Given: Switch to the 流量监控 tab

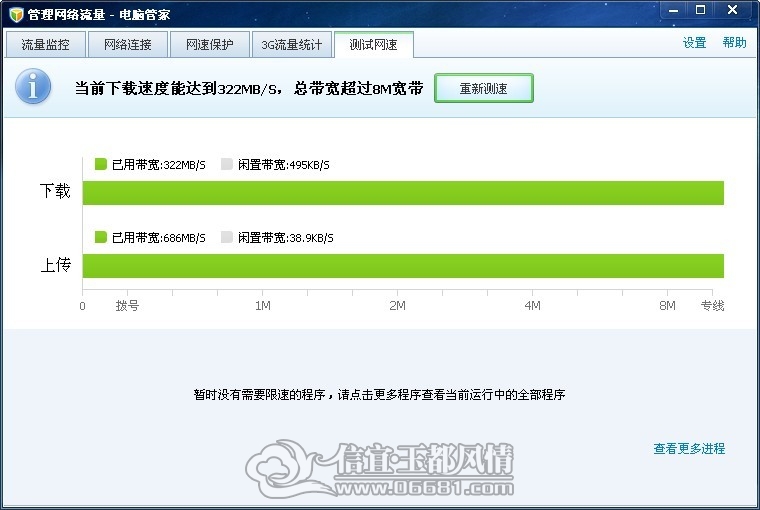Looking at the screenshot, I should 46,45.
